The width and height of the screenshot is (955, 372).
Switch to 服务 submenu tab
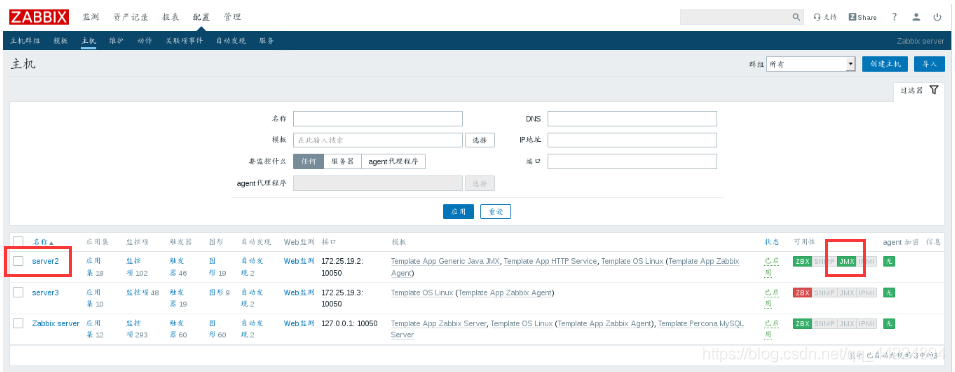(266, 41)
